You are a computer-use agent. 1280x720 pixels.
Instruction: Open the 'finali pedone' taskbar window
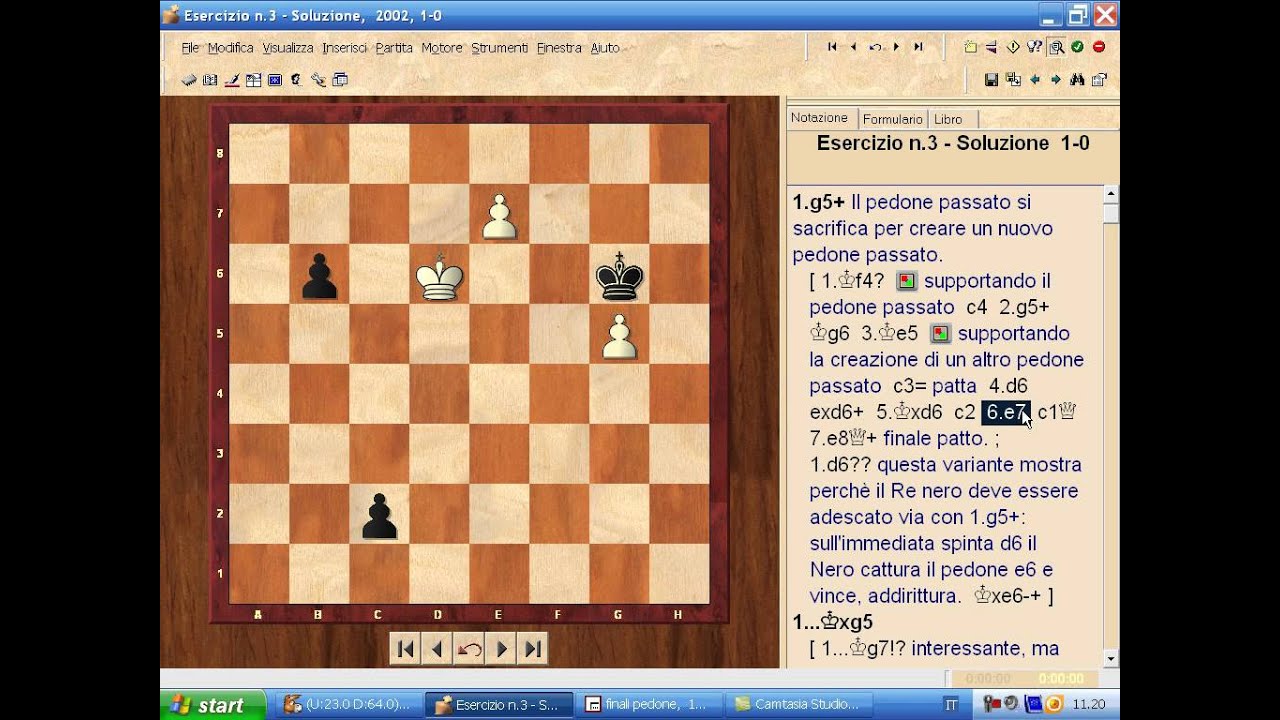648,705
